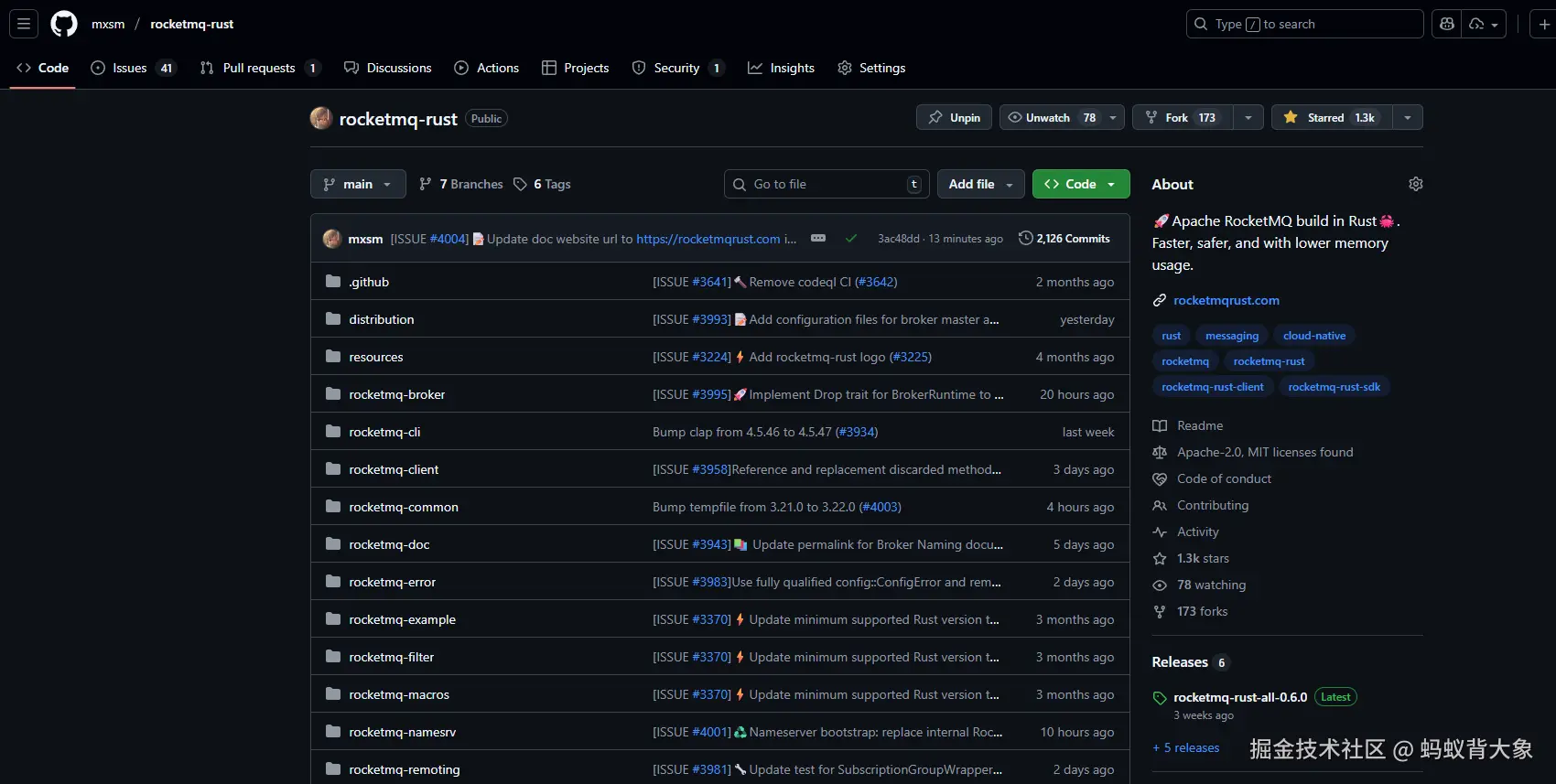Open the 6 Tags link
The image size is (1556, 784).
[x=542, y=184]
